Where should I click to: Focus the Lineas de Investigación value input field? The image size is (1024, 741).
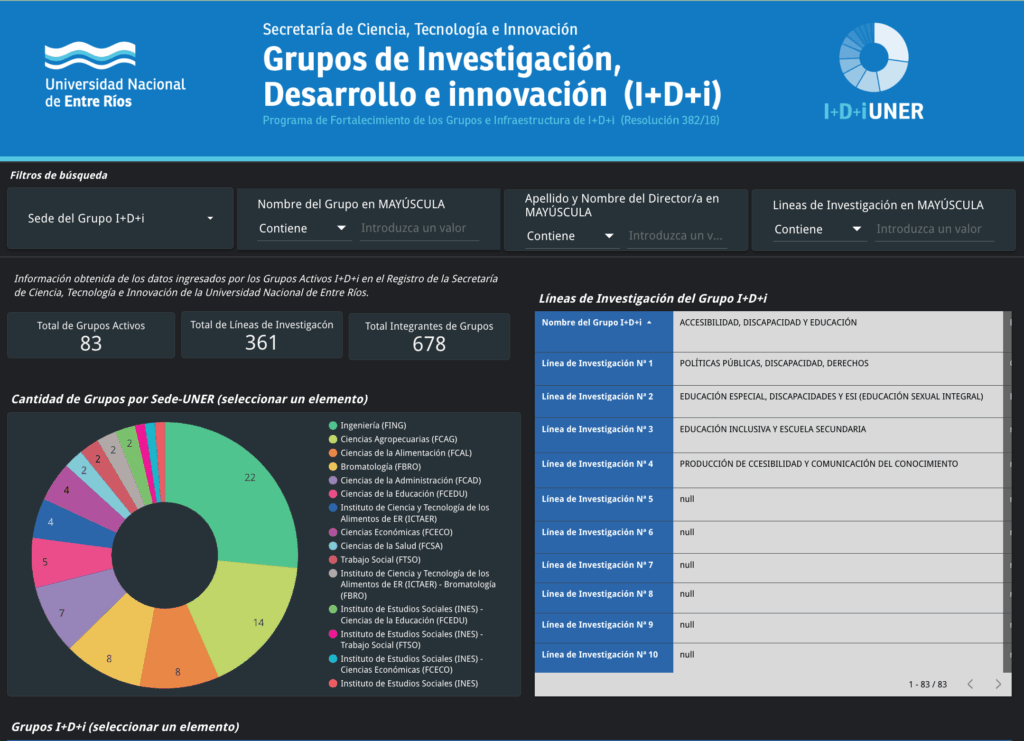tap(935, 229)
